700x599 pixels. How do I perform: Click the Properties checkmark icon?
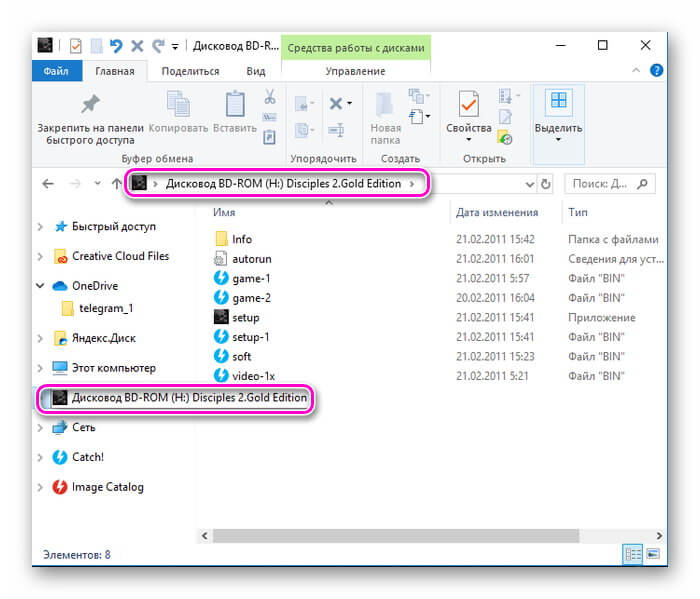click(x=468, y=104)
